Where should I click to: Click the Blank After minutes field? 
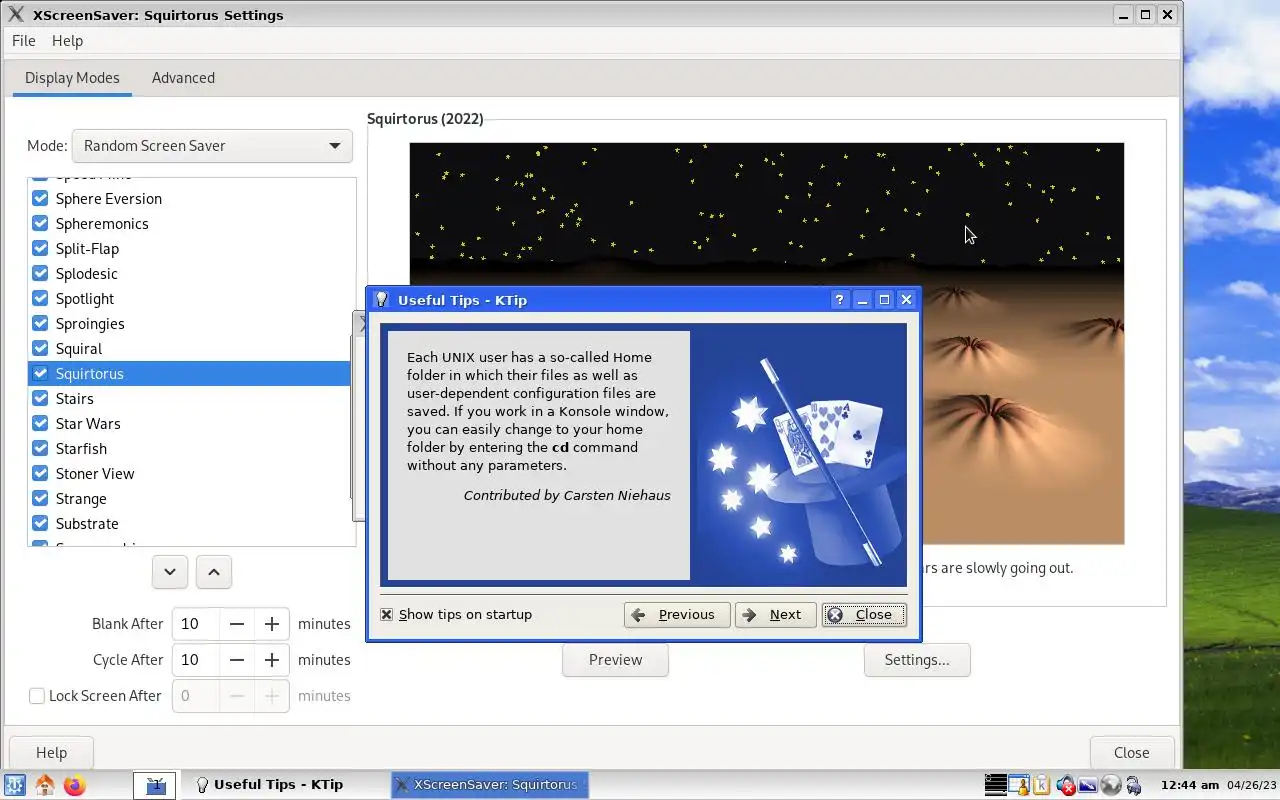pos(196,624)
